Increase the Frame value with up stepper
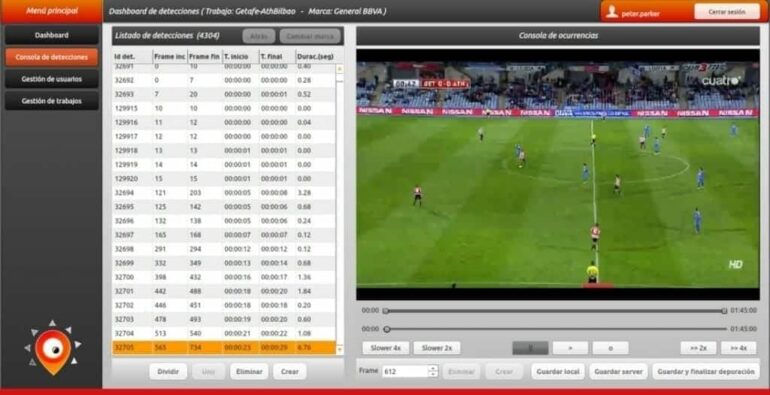 [433, 368]
